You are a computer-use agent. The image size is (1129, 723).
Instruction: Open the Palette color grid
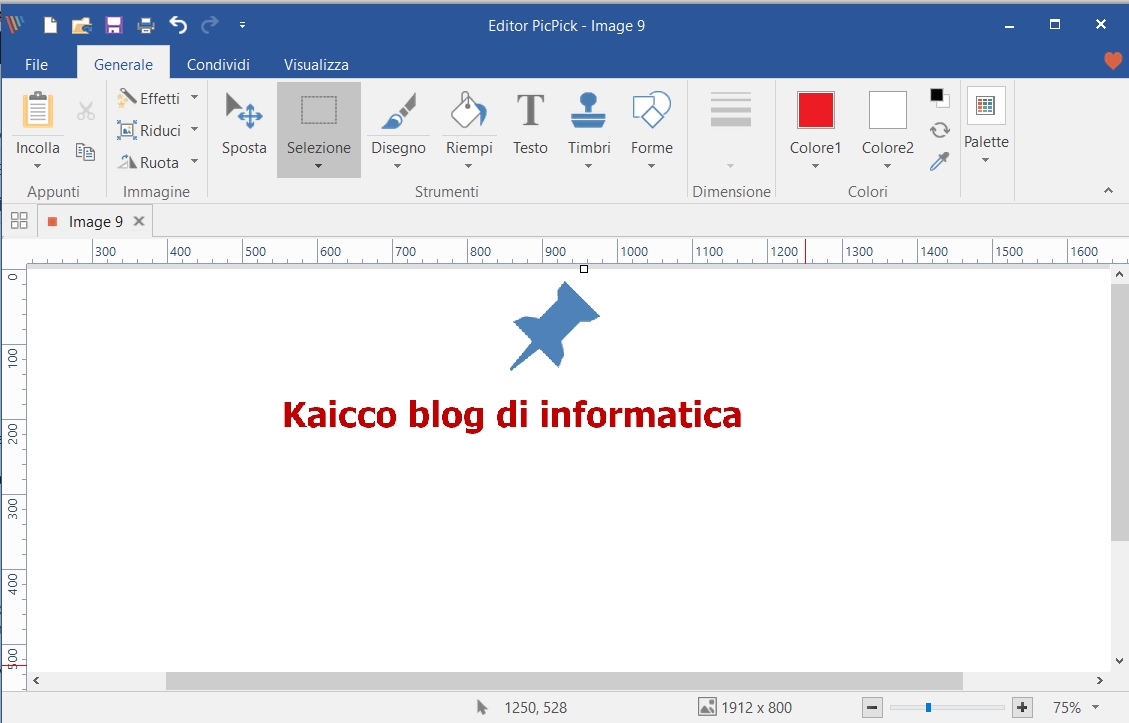(986, 106)
